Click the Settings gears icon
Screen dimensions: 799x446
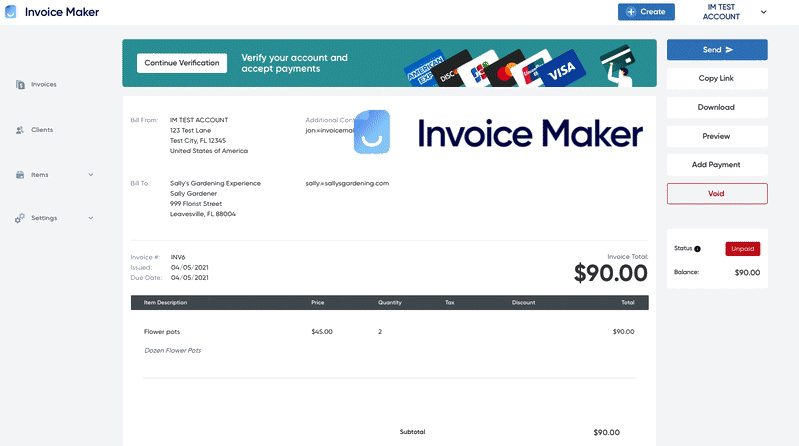tap(20, 218)
